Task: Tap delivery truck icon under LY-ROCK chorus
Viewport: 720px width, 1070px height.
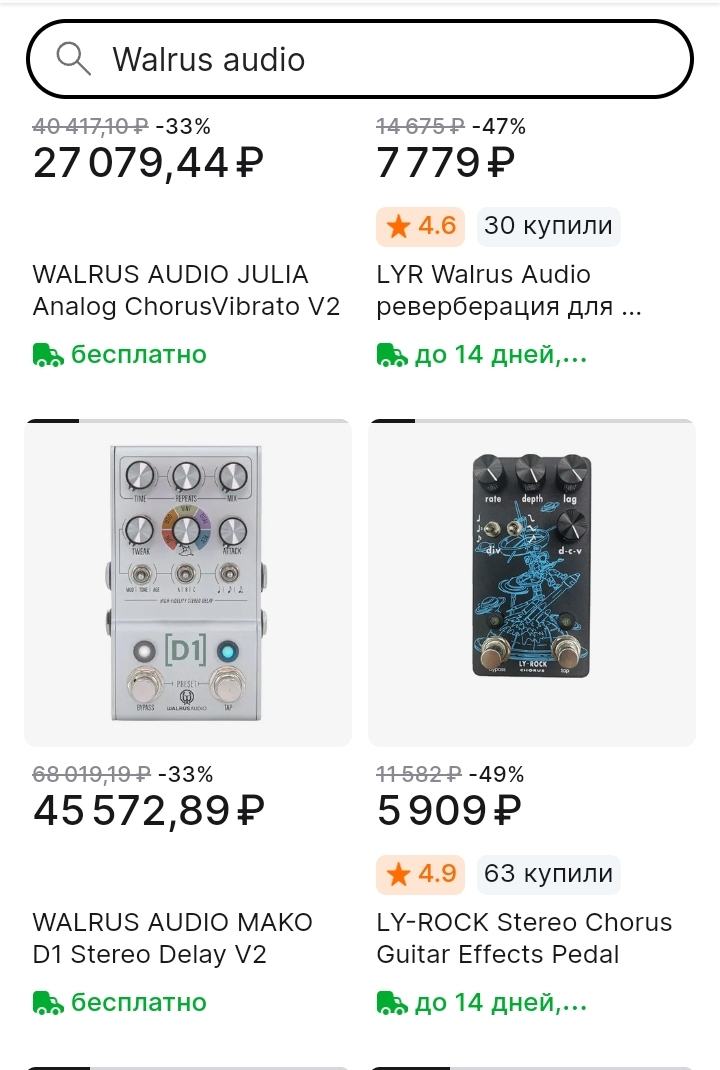Action: click(x=392, y=1002)
